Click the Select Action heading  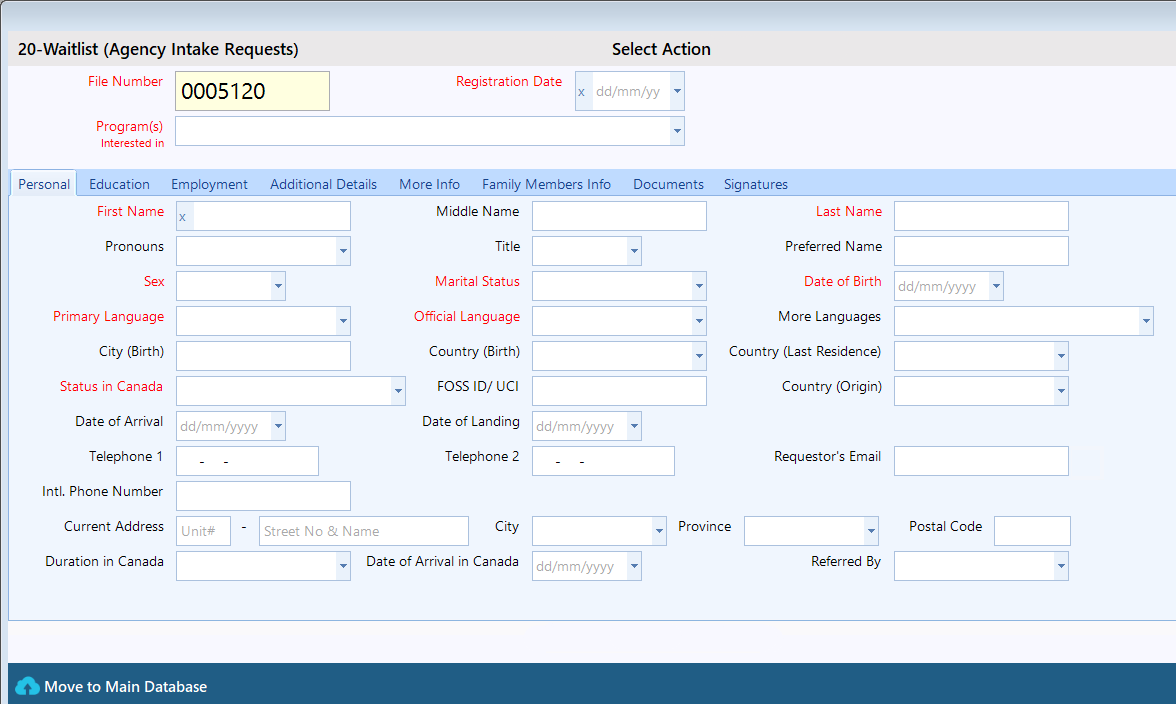coord(661,49)
